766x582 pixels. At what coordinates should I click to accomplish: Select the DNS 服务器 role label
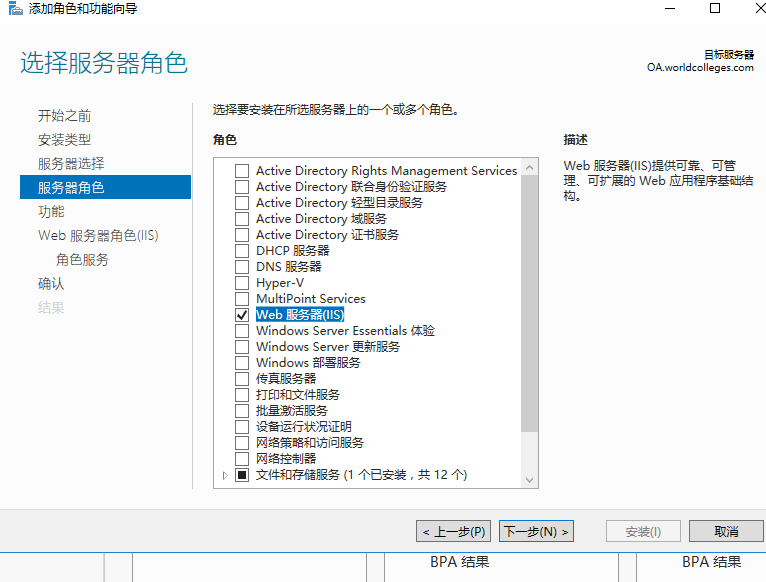289,267
